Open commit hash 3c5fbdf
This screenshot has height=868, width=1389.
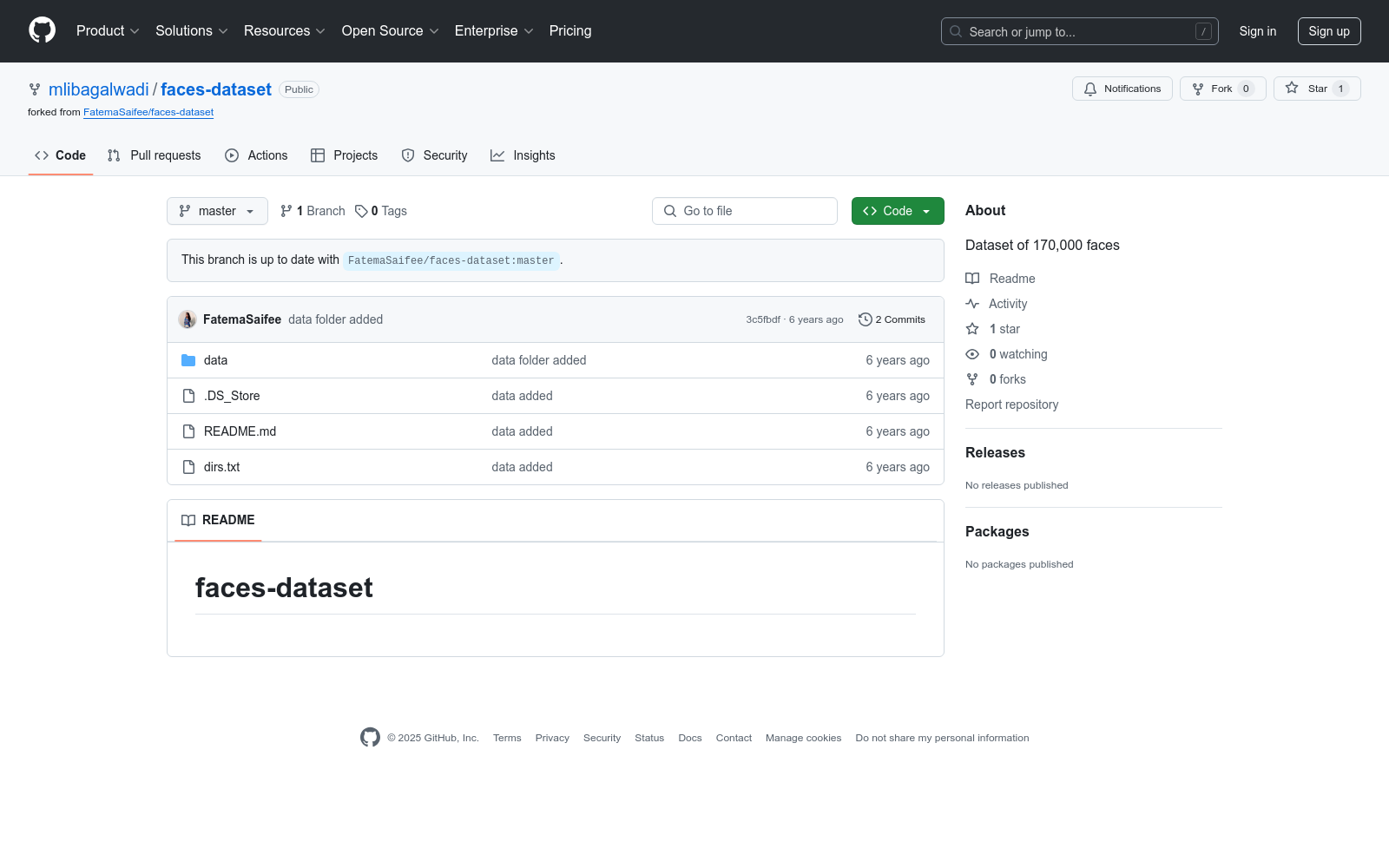tap(763, 319)
